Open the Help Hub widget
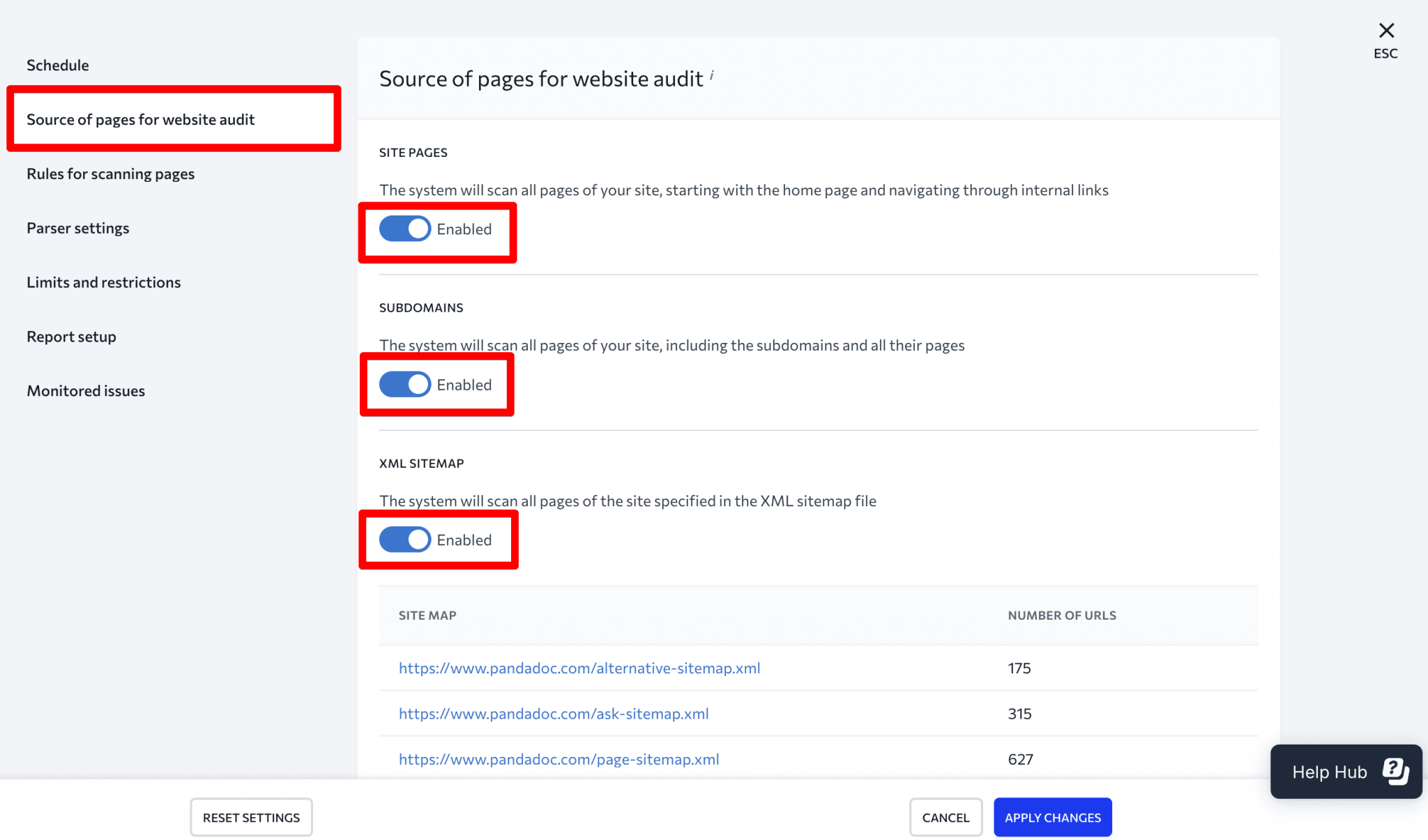The height and width of the screenshot is (840, 1428). (x=1345, y=772)
